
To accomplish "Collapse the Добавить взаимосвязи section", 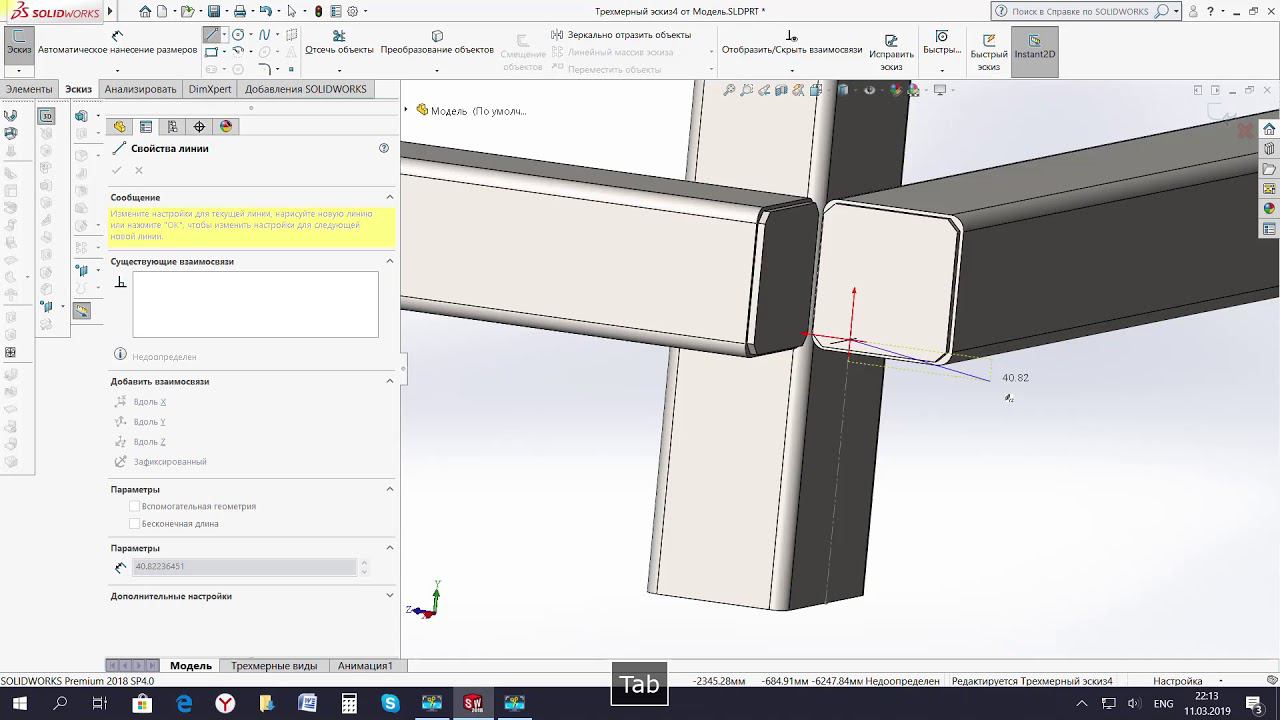I will [390, 381].
